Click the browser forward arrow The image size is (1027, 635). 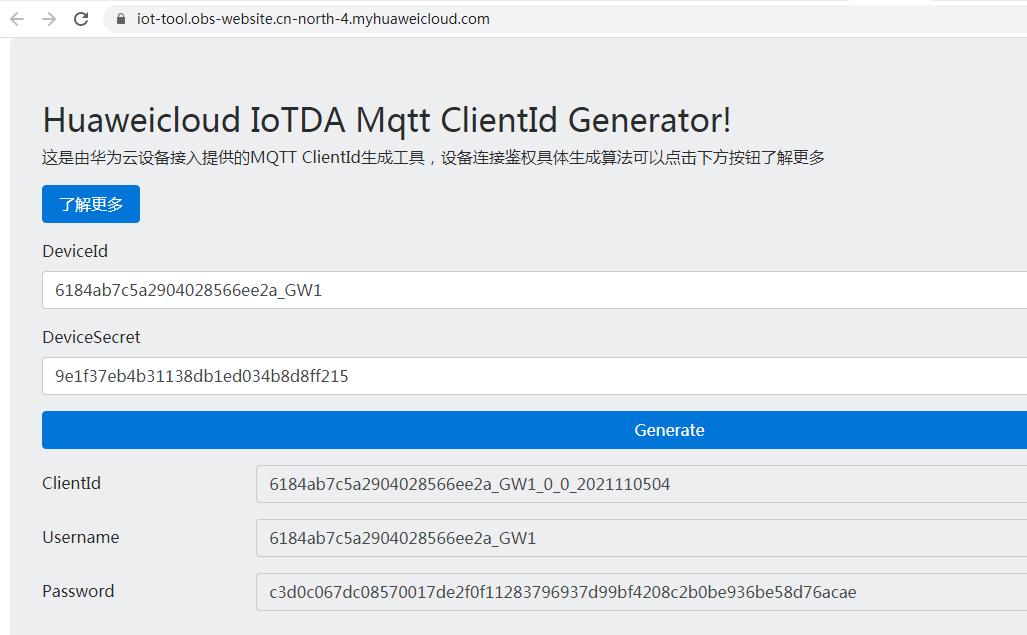click(x=49, y=19)
